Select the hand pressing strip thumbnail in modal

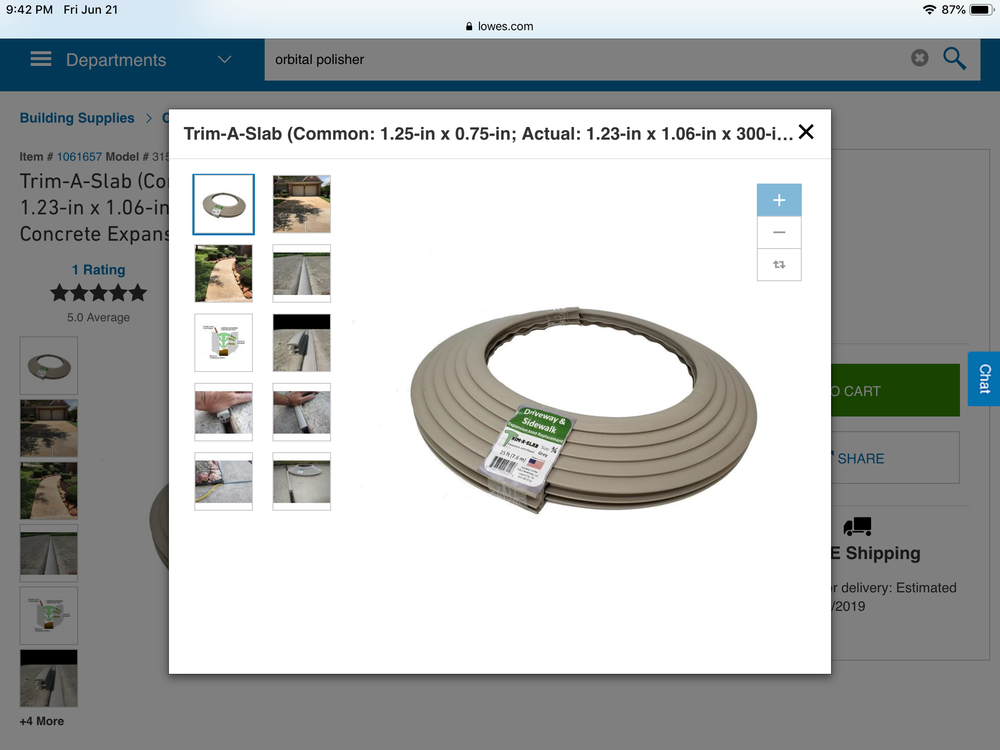223,412
